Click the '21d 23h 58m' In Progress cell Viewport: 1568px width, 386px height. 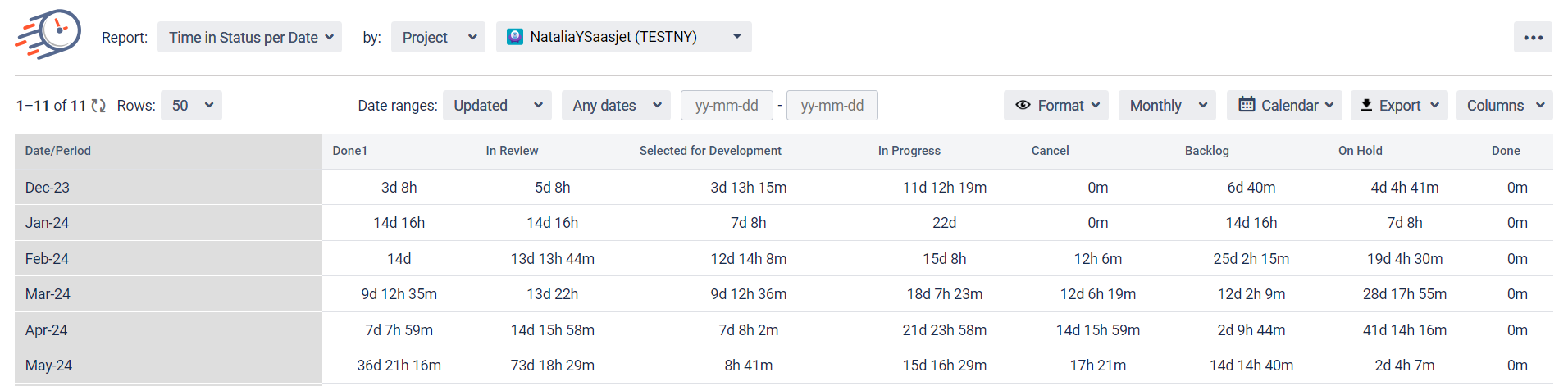point(945,330)
